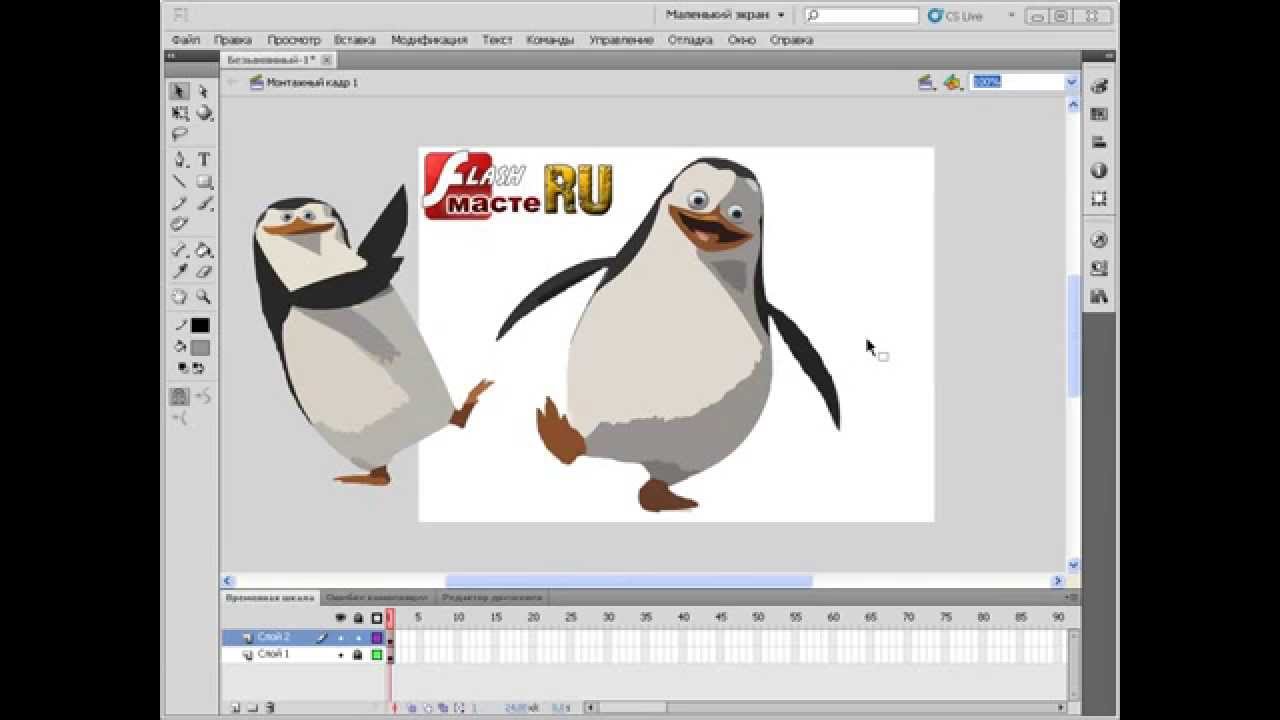1280x720 pixels.
Task: Open the Align panel icon in dock
Action: click(1099, 142)
